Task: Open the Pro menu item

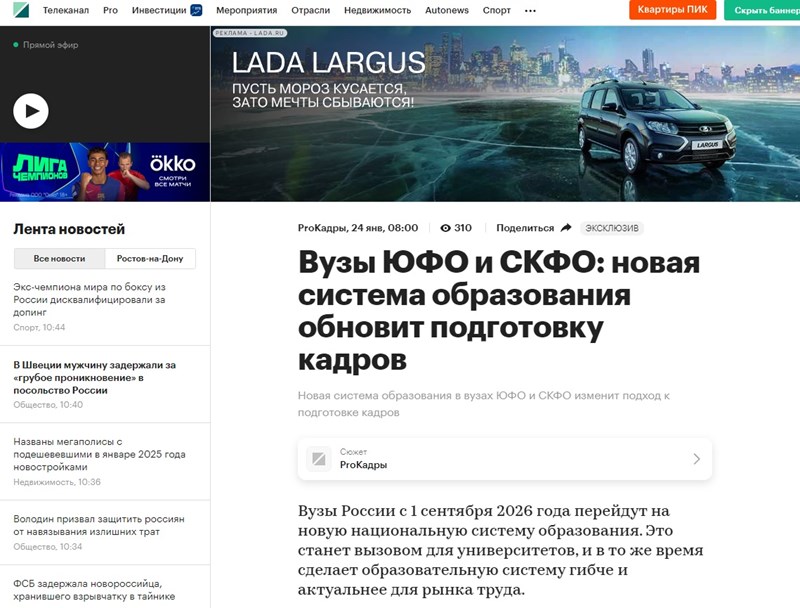Action: 110,10
